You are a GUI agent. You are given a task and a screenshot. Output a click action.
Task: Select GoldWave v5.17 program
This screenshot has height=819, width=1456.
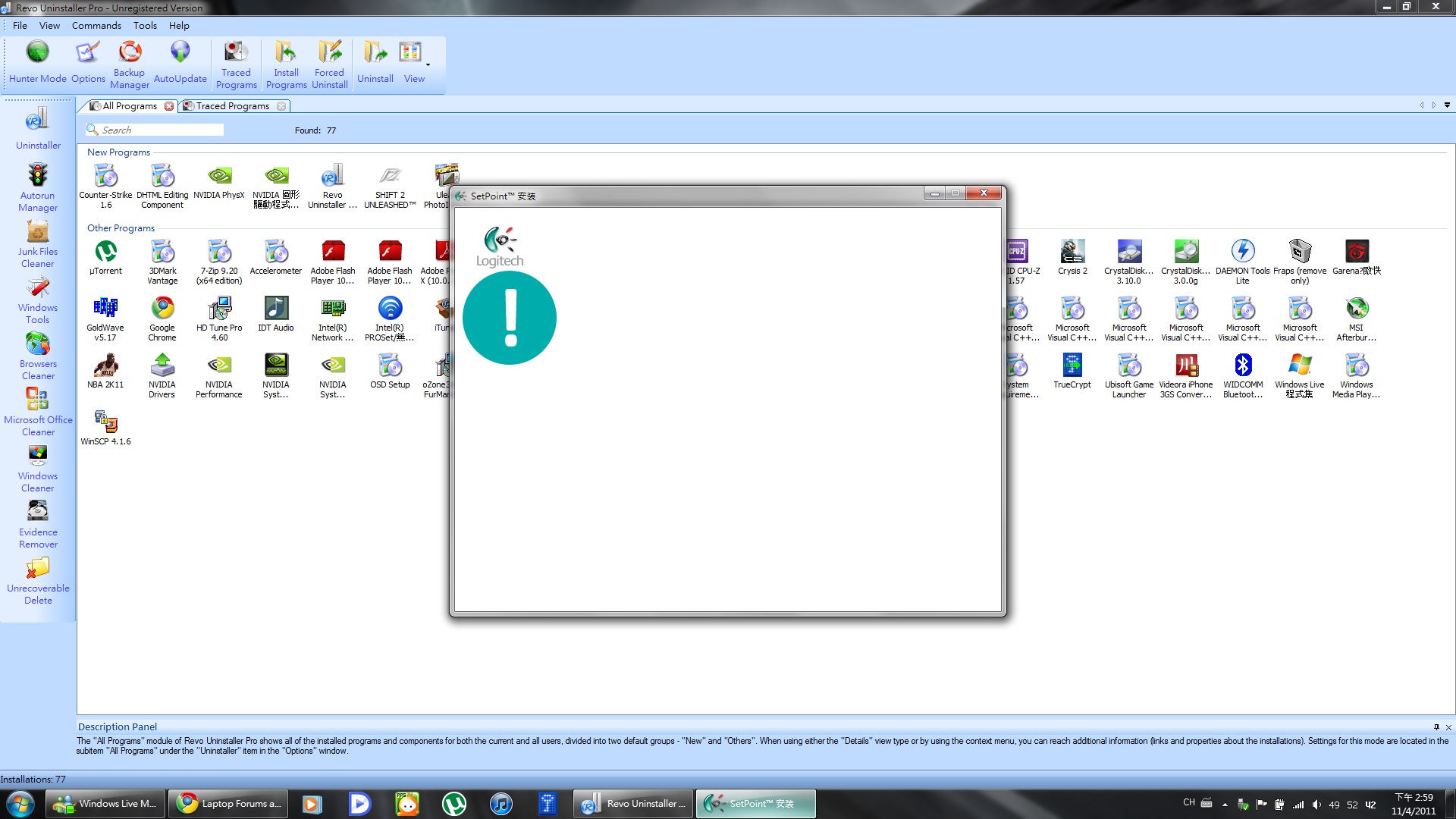[105, 319]
